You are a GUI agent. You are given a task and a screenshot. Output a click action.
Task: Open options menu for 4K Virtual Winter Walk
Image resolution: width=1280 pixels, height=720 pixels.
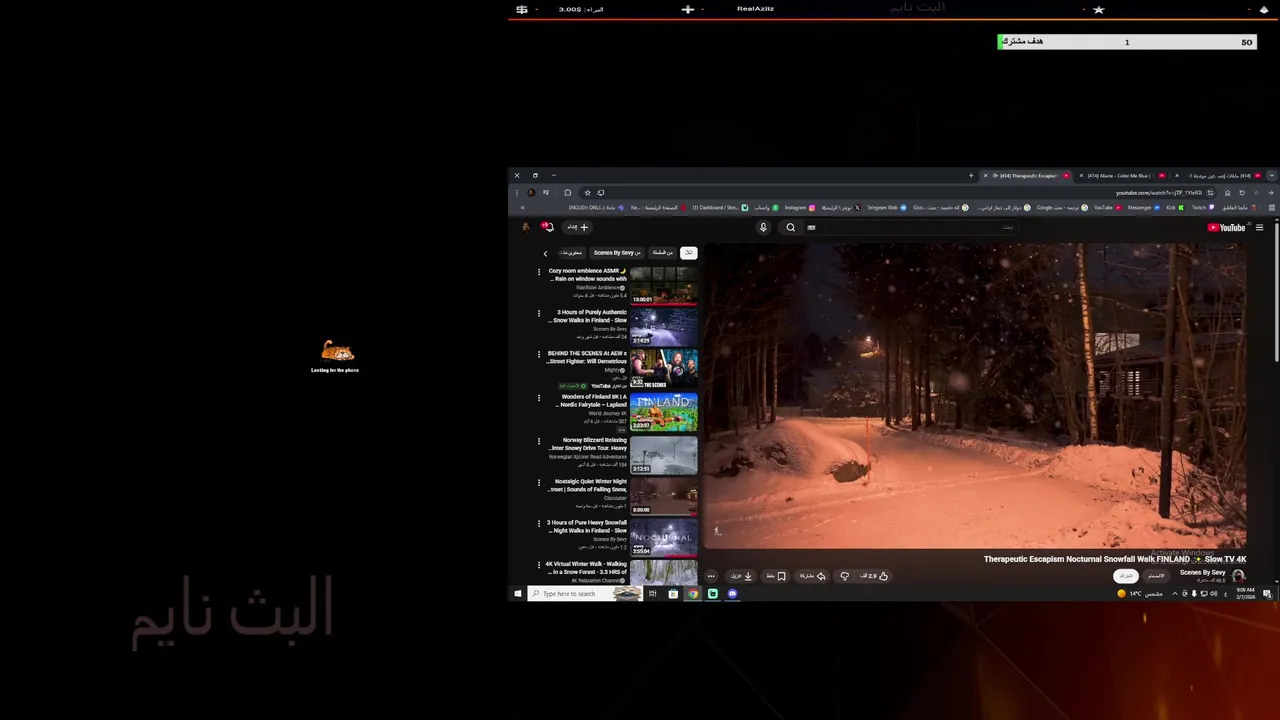tap(539, 565)
